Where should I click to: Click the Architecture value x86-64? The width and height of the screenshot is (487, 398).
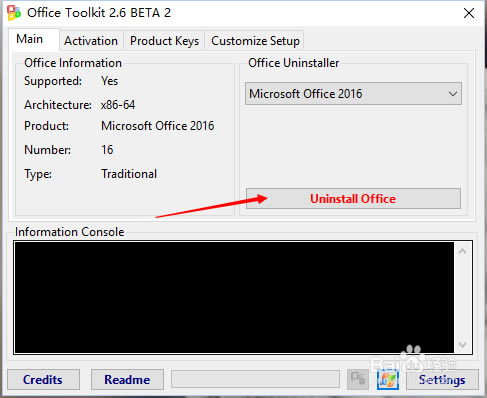(118, 105)
